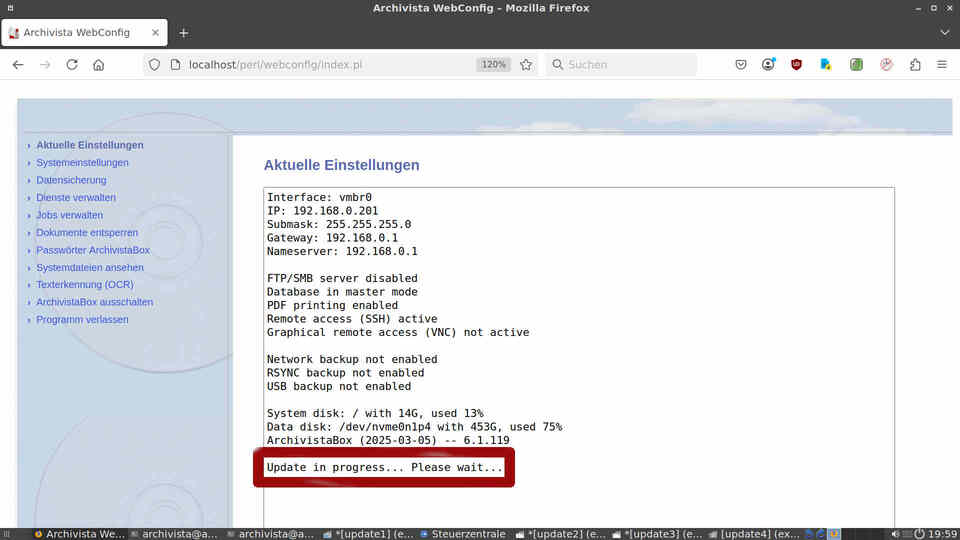Select the Archivista WebConfig tab
This screenshot has width=960, height=540.
tap(84, 32)
